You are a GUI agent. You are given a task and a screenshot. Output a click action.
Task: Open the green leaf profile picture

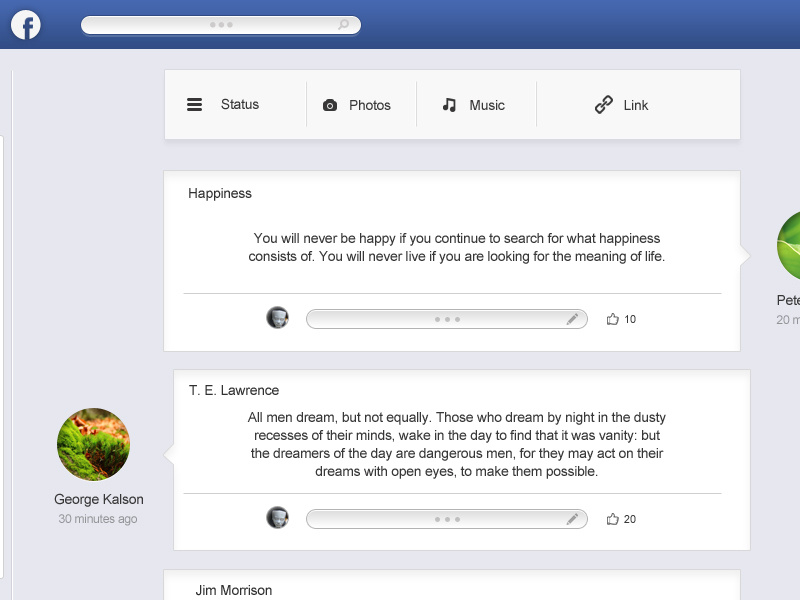(789, 245)
